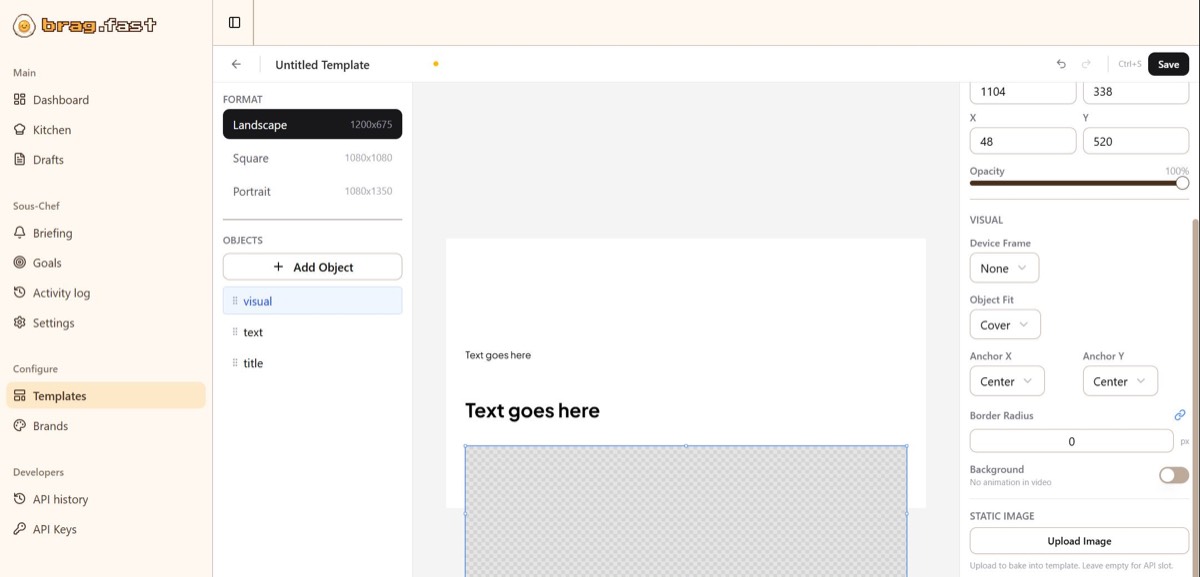This screenshot has width=1200, height=577.
Task: Select the text object row
Action: [312, 332]
